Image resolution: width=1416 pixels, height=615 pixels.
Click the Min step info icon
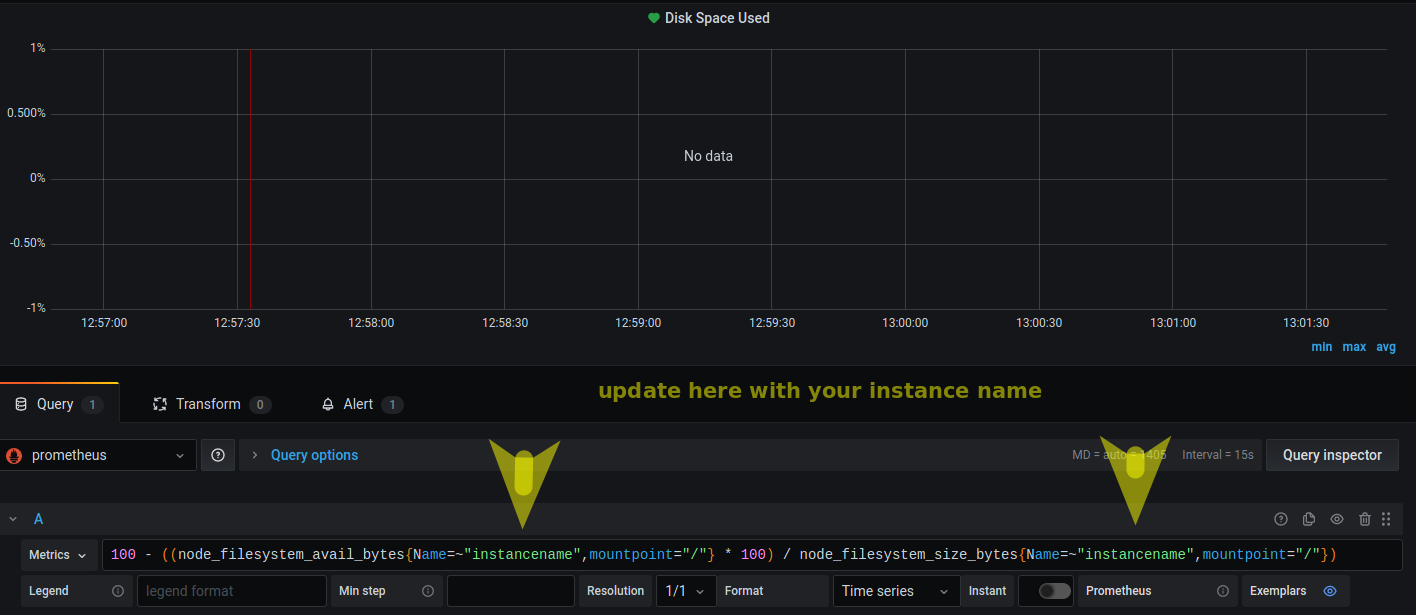(428, 591)
